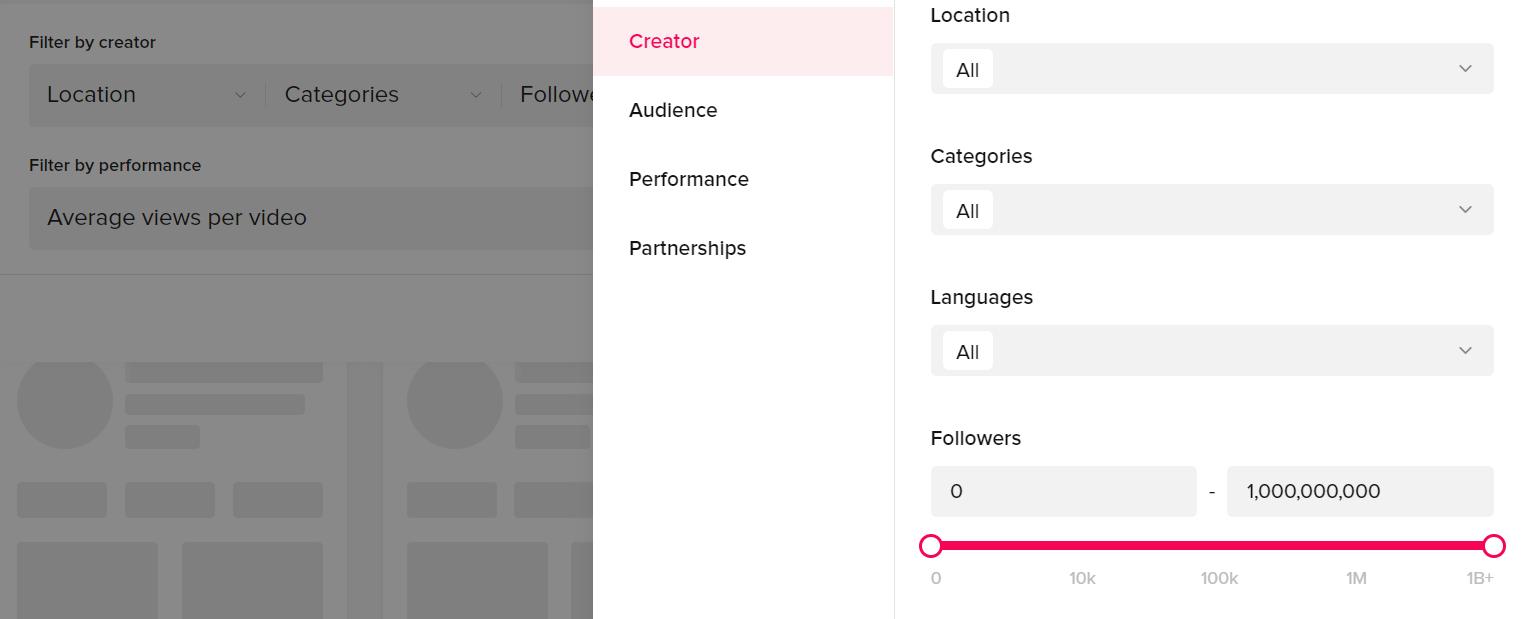
Task: Open Average views per video filter
Action: tap(177, 218)
